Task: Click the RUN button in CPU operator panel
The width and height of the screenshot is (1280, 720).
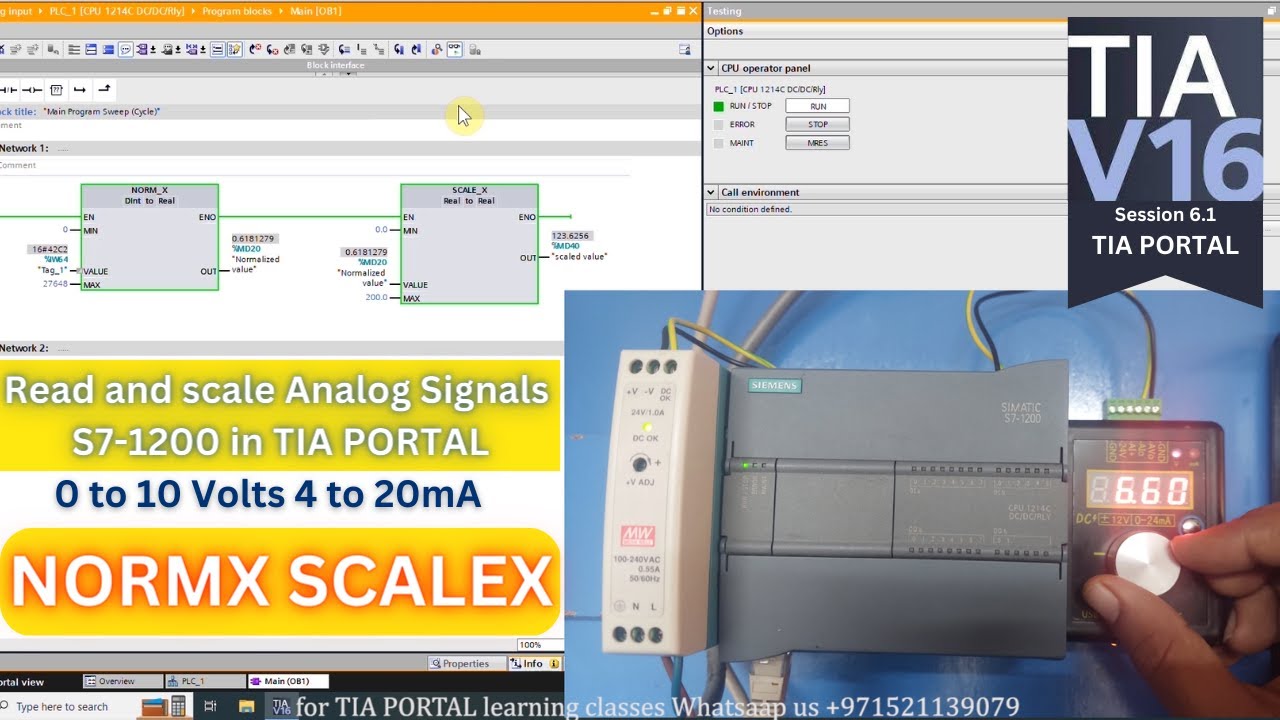Action: click(x=817, y=106)
